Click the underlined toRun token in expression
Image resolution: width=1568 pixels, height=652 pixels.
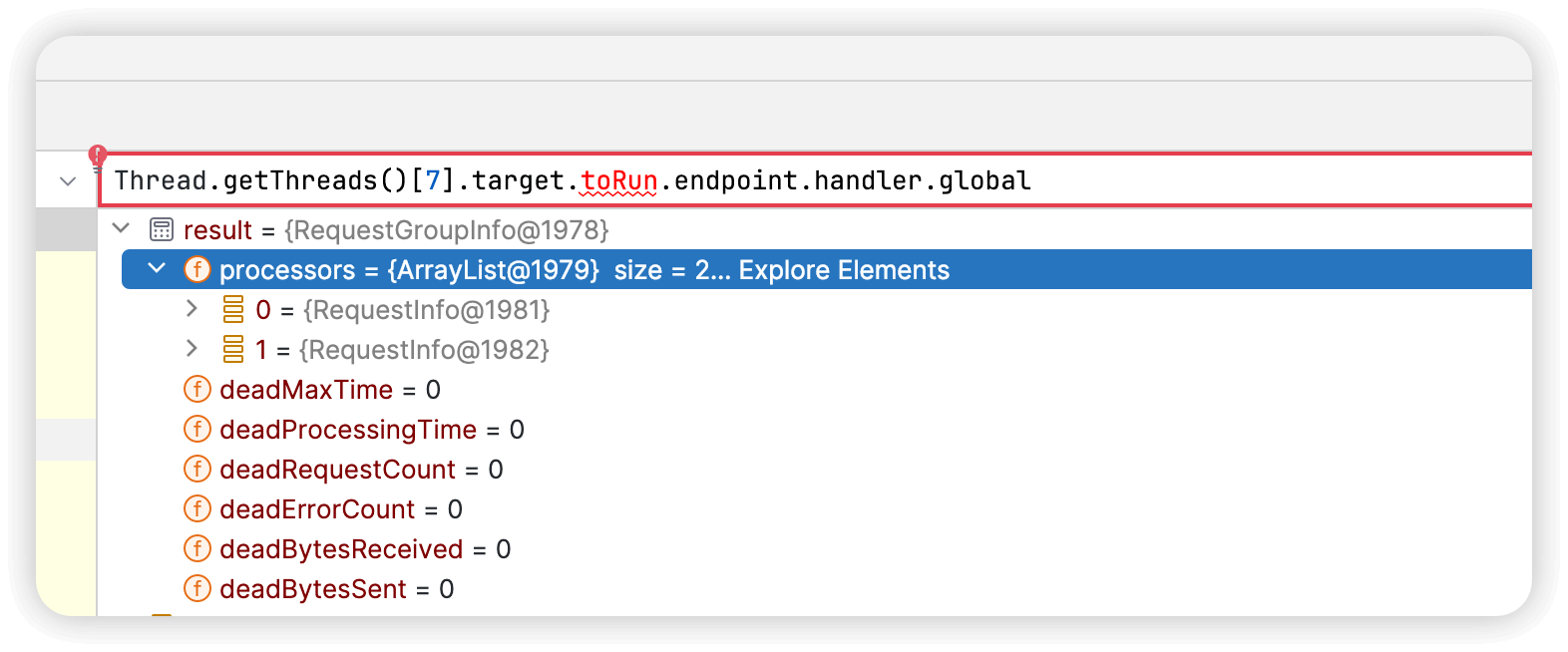pos(619,180)
